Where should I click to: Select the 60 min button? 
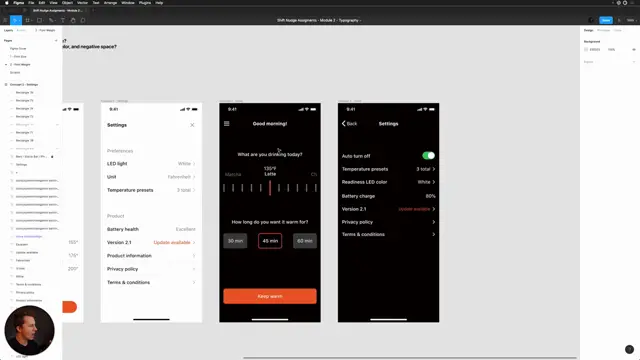pos(304,241)
